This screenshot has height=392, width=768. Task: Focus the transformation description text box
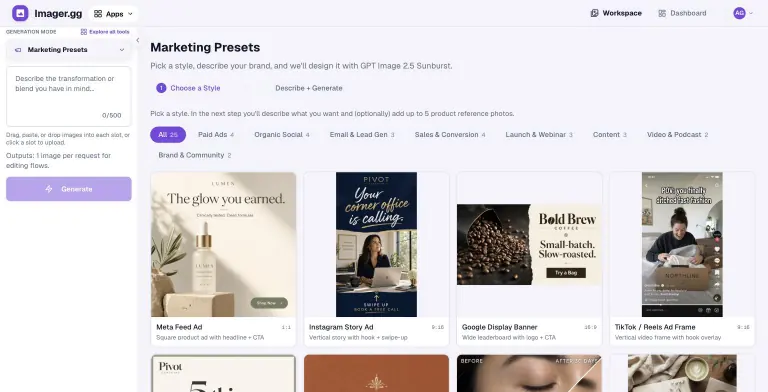(69, 97)
